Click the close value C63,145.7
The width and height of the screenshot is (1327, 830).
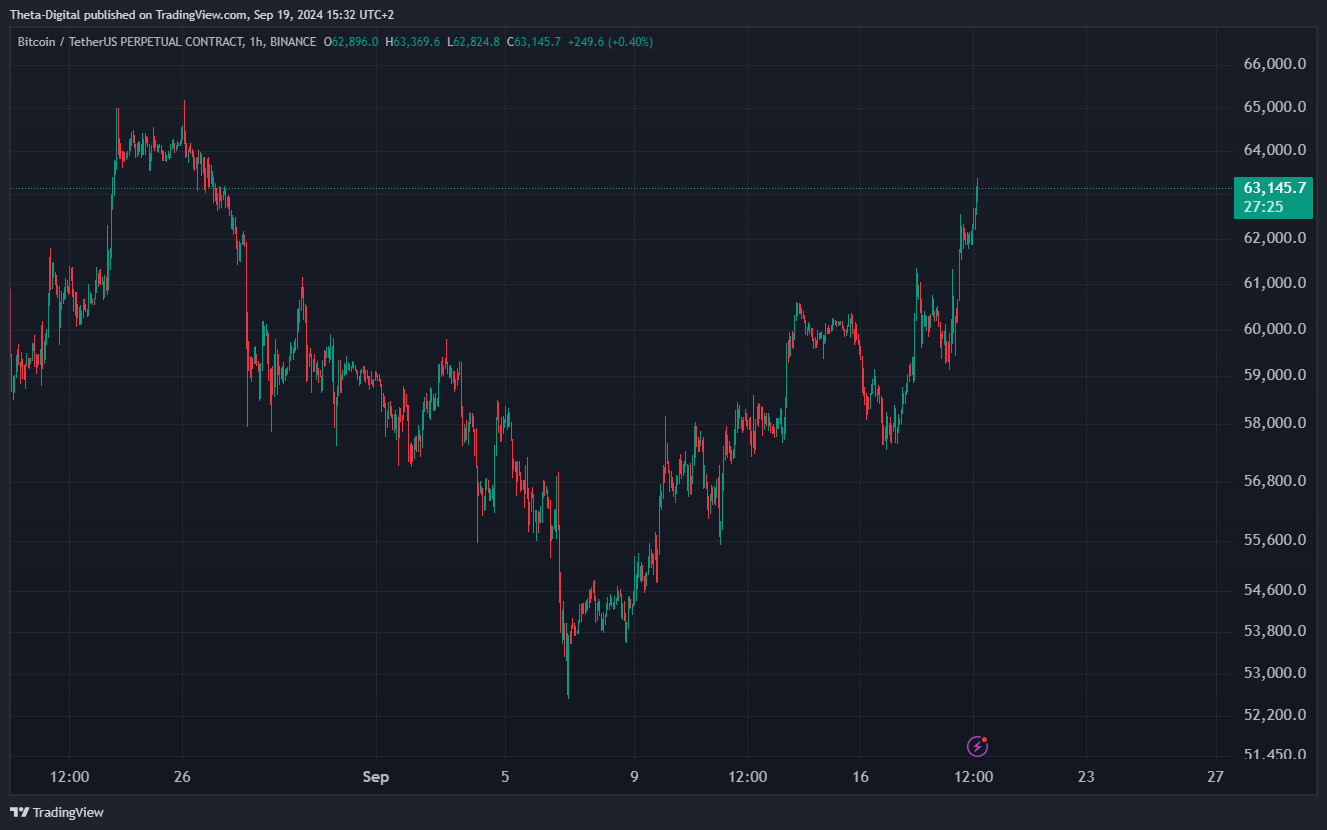[534, 42]
